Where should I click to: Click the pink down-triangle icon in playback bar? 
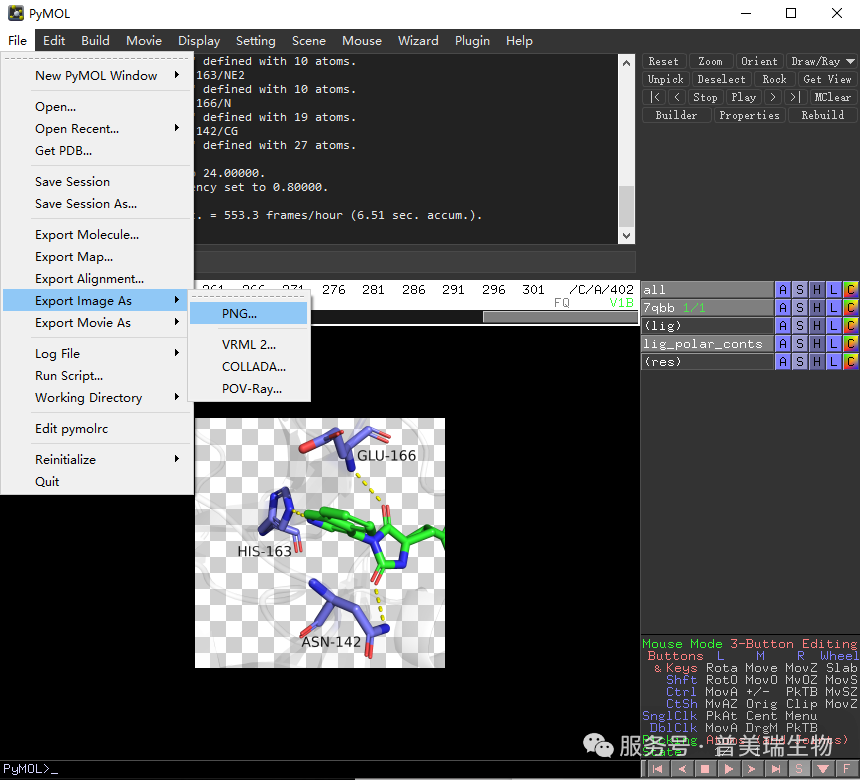tap(823, 769)
